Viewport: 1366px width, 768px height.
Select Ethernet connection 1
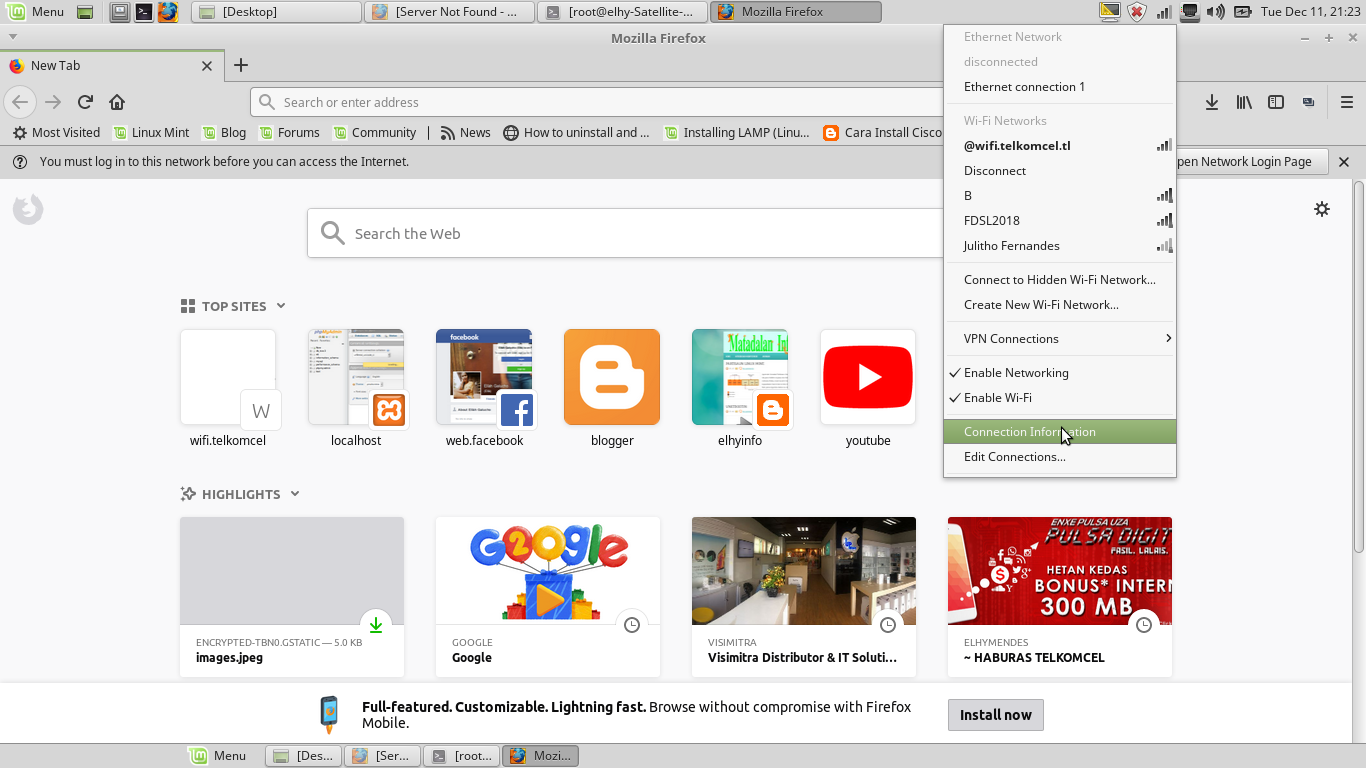[1060, 86]
